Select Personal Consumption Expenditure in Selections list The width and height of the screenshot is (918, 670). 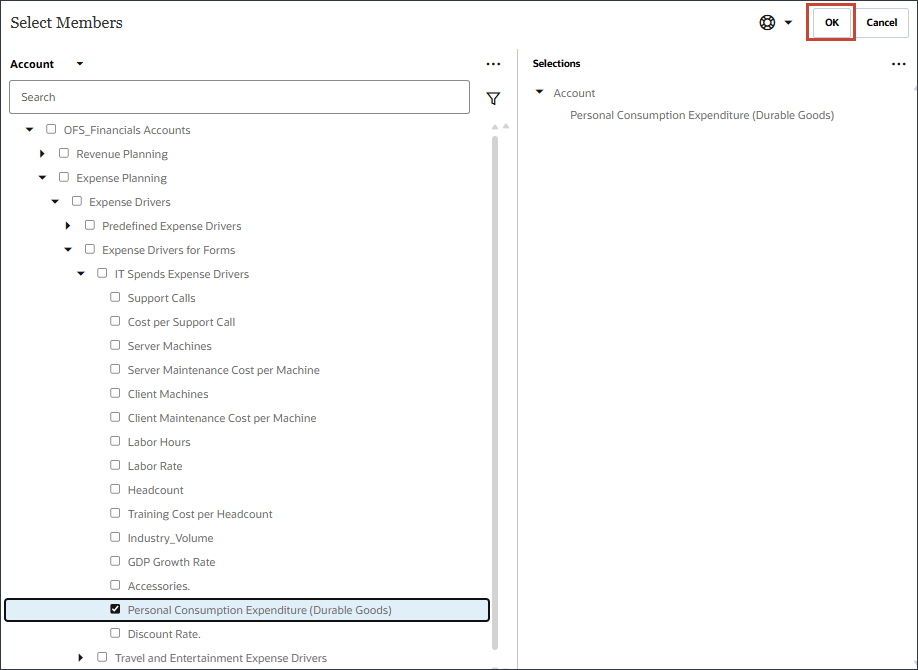701,115
